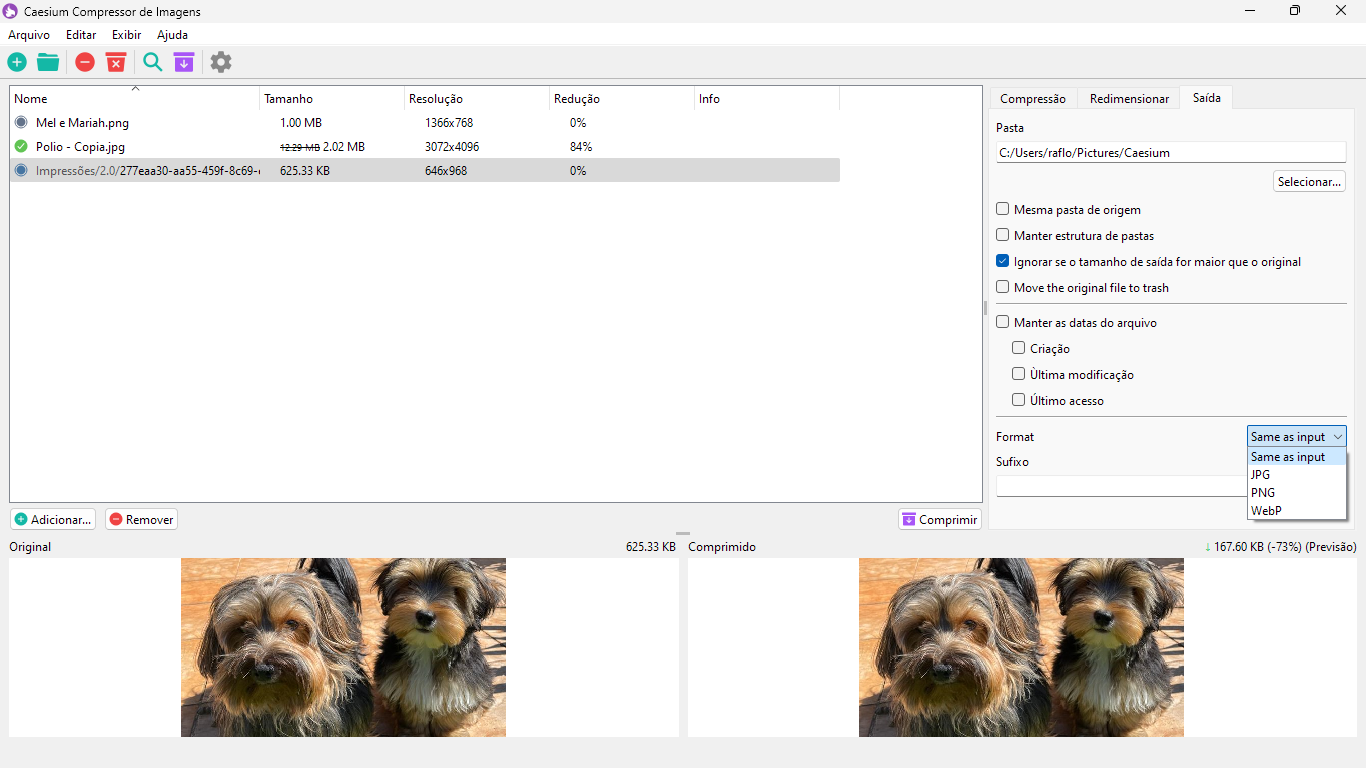Enable Mesma pasta de origem checkbox
The height and width of the screenshot is (768, 1366).
(x=1003, y=210)
